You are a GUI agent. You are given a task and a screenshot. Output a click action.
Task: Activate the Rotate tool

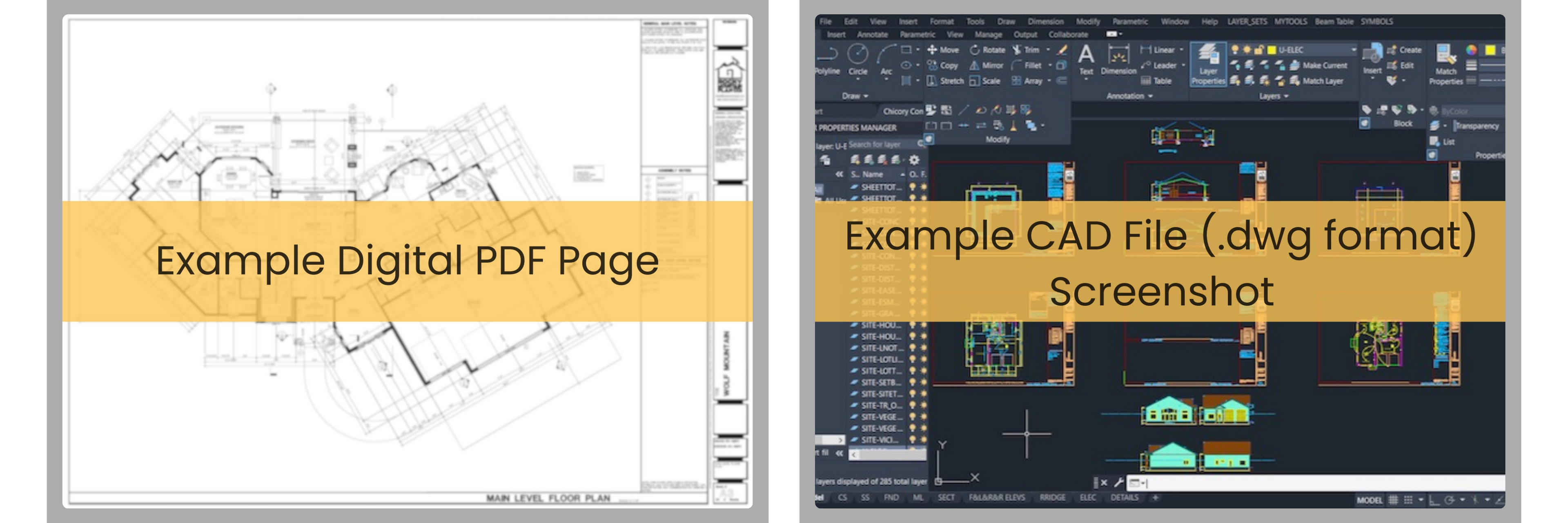click(x=987, y=50)
